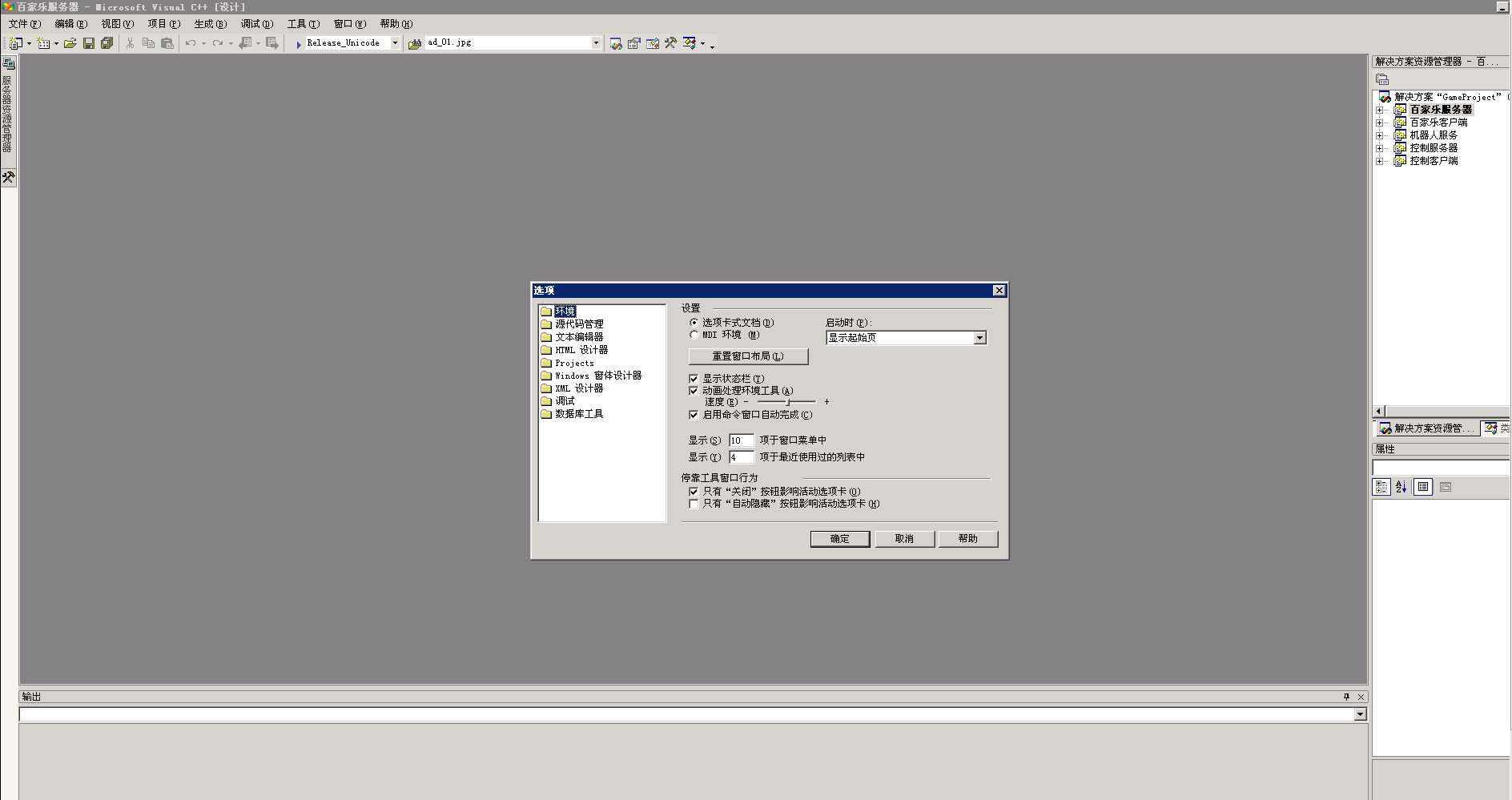Click the Start debugging play arrow

pyautogui.click(x=298, y=44)
